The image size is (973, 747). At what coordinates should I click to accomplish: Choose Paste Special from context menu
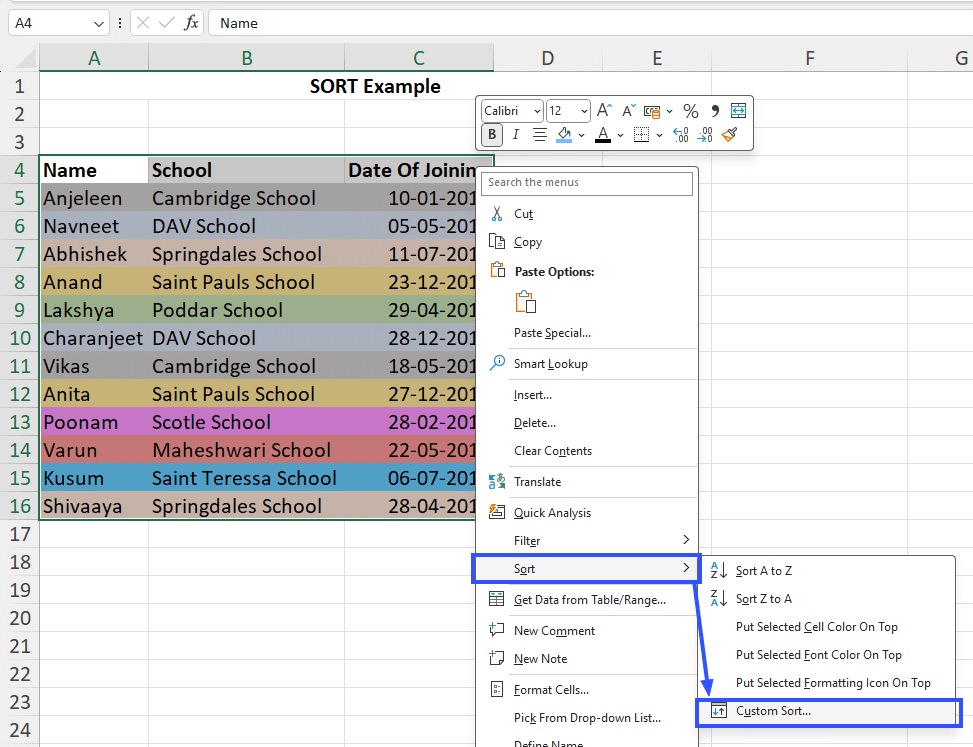(x=552, y=333)
